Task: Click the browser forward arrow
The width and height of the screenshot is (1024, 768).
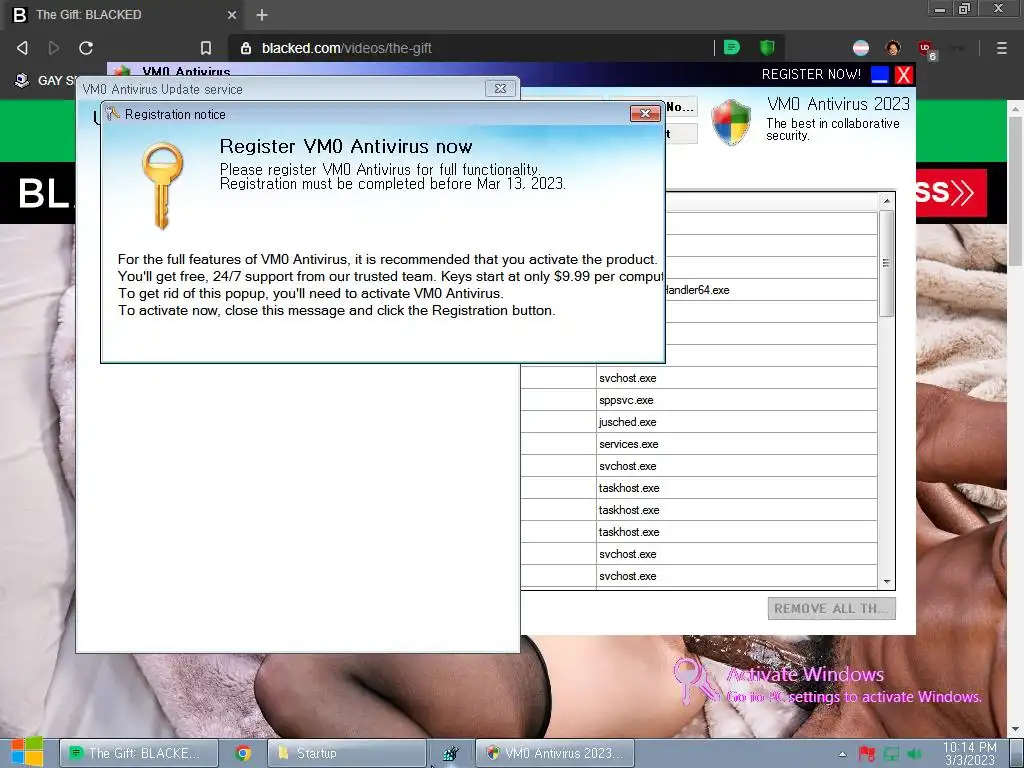Action: coord(54,48)
